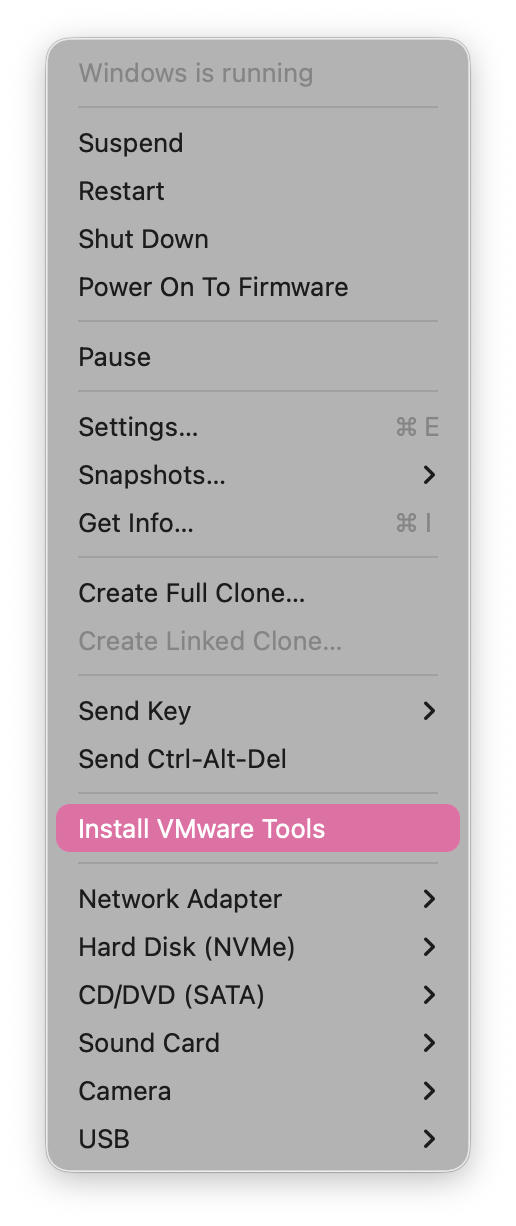This screenshot has width=516, height=1226.
Task: Open Settings... menu item
Action: coord(258,427)
